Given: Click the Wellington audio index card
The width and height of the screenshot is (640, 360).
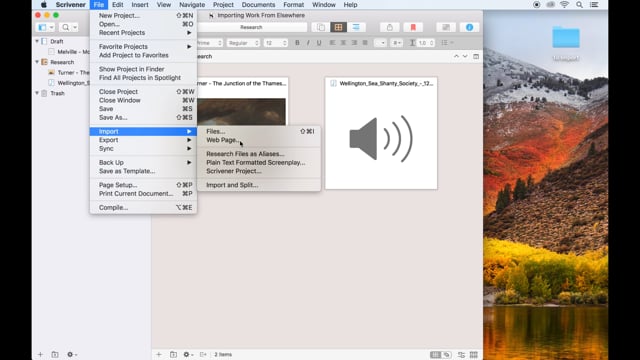Looking at the screenshot, I should click(381, 133).
